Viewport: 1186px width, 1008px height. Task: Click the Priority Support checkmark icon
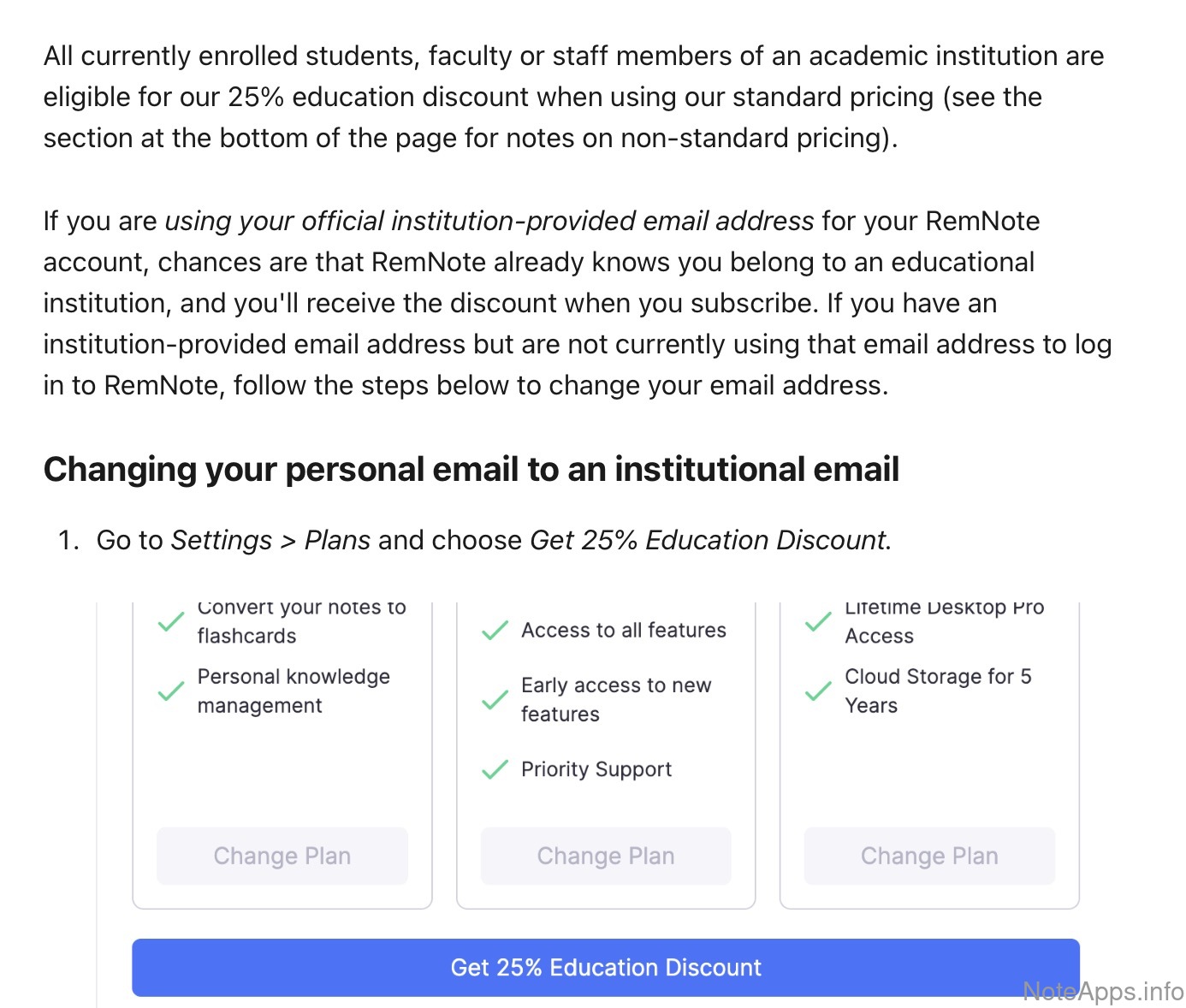495,769
